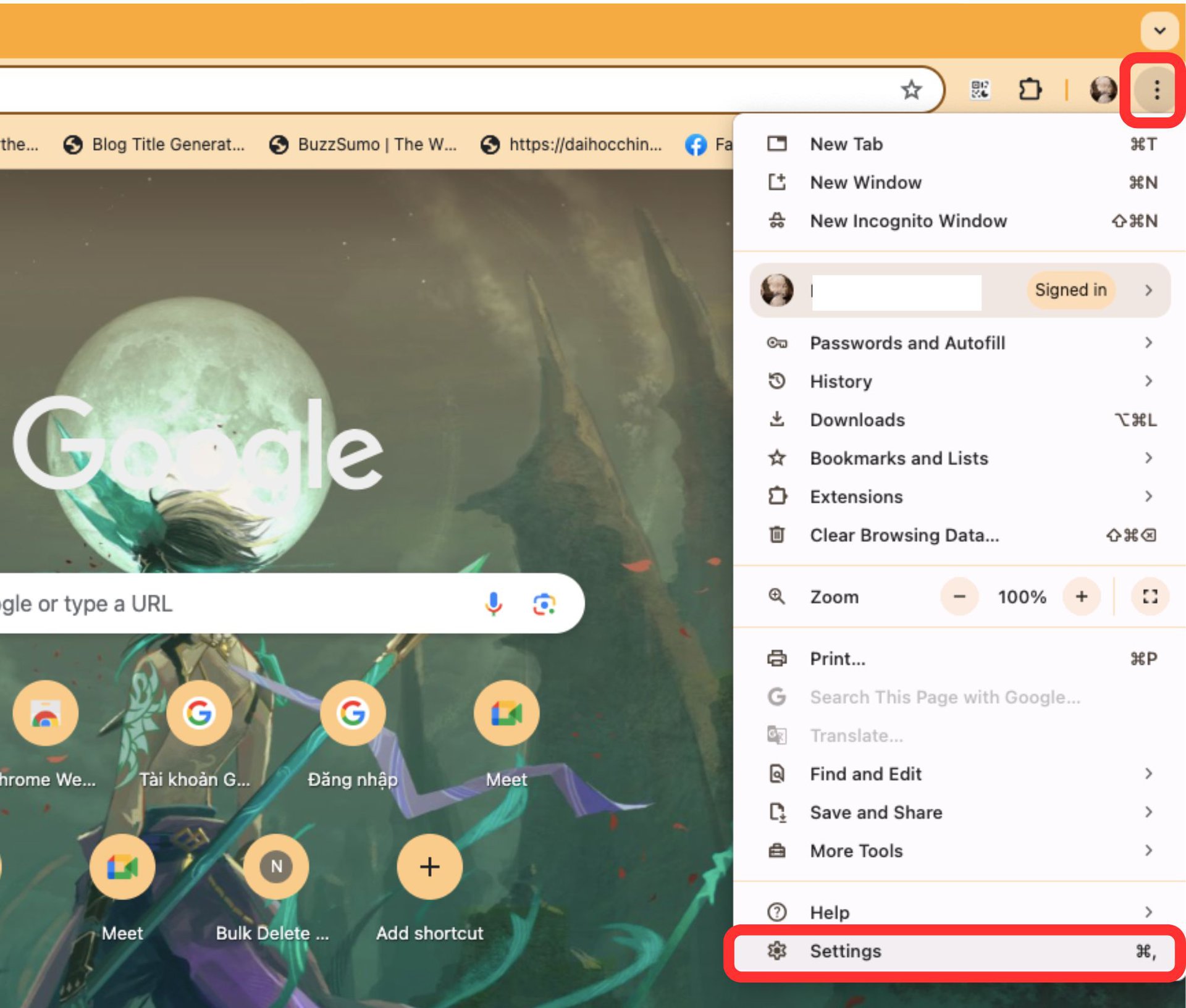Click the bookmark star in address bar
The image size is (1186, 1008).
(911, 90)
